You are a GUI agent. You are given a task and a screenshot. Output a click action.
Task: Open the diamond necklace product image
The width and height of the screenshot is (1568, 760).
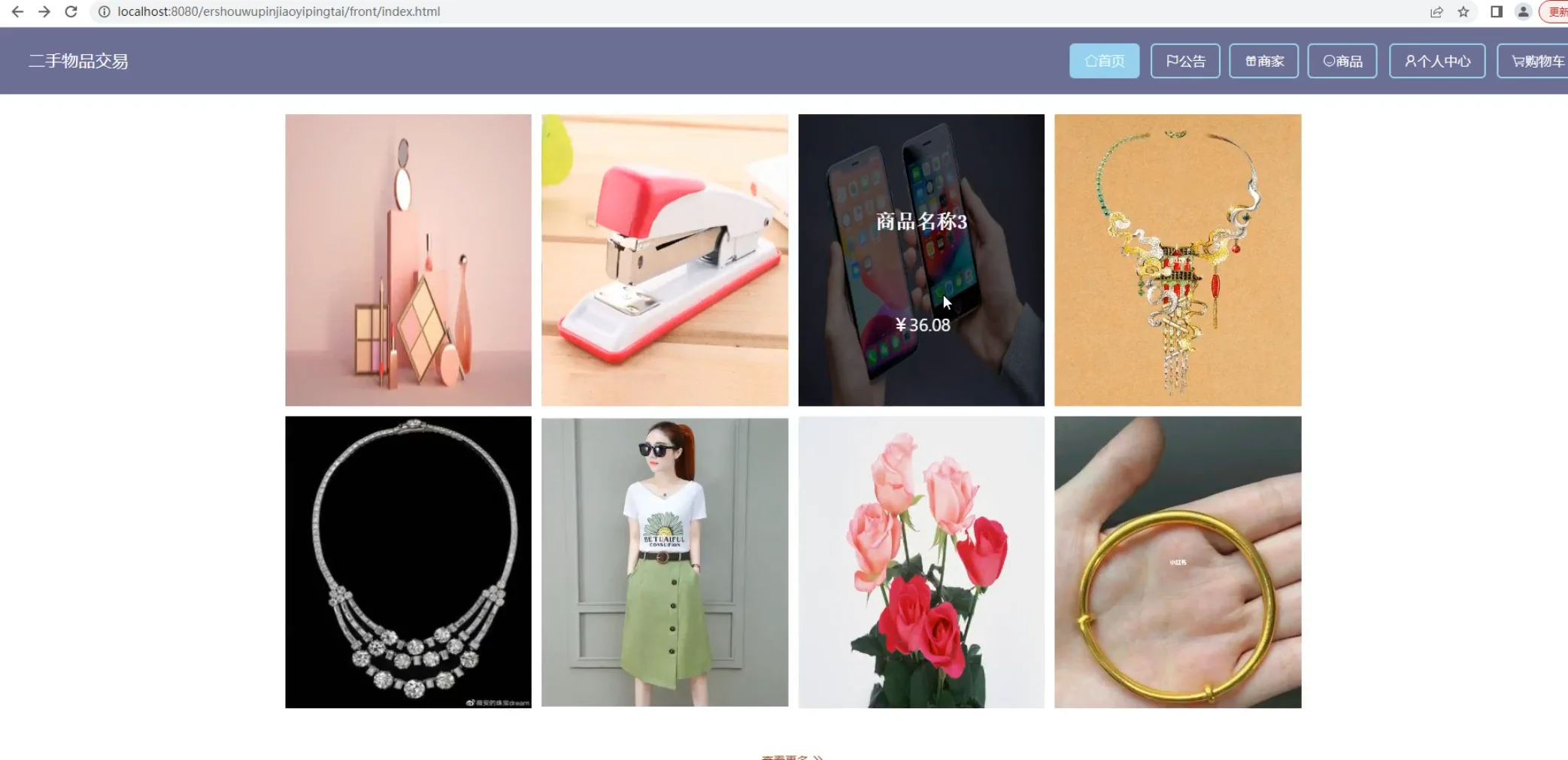pos(408,562)
